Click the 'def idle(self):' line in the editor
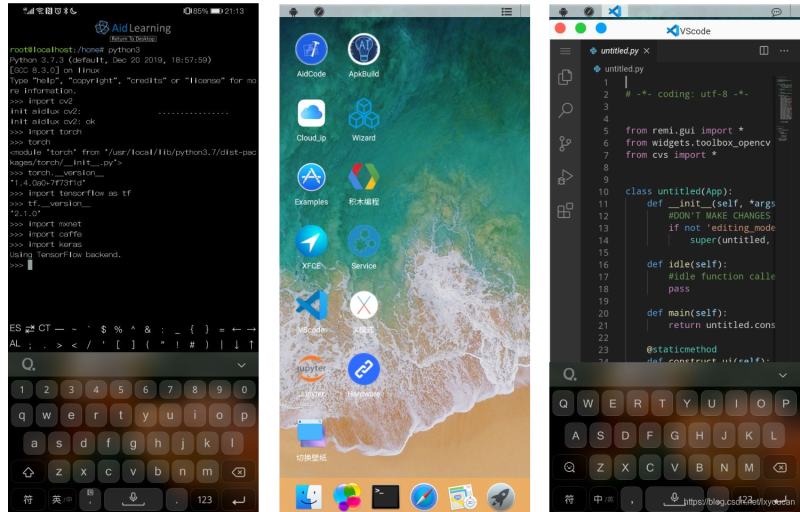This screenshot has width=800, height=512. coord(687,264)
